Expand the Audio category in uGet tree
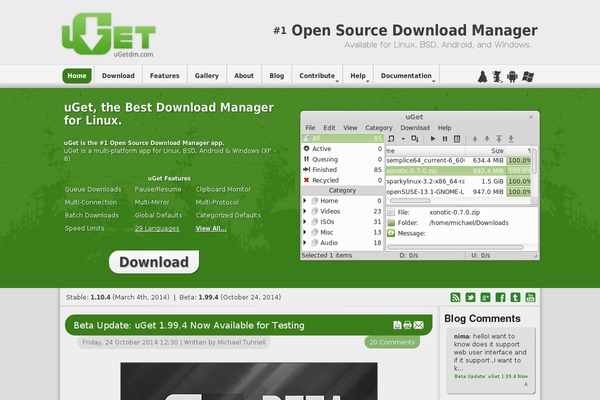The width and height of the screenshot is (600, 400). click(305, 242)
